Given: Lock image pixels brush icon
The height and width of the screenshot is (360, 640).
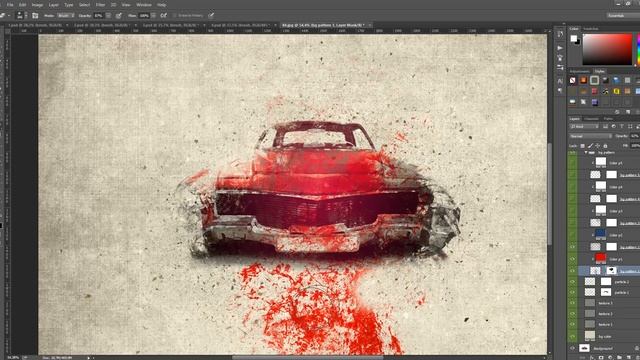Looking at the screenshot, I should pos(590,146).
